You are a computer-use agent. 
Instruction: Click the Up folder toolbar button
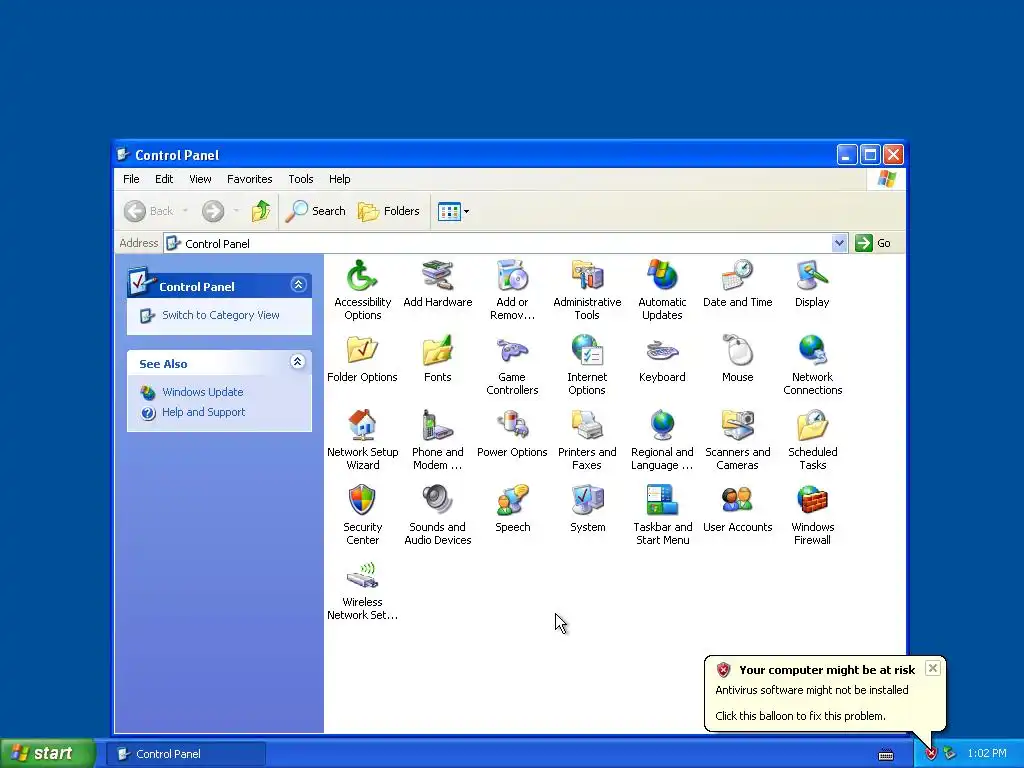tap(261, 211)
